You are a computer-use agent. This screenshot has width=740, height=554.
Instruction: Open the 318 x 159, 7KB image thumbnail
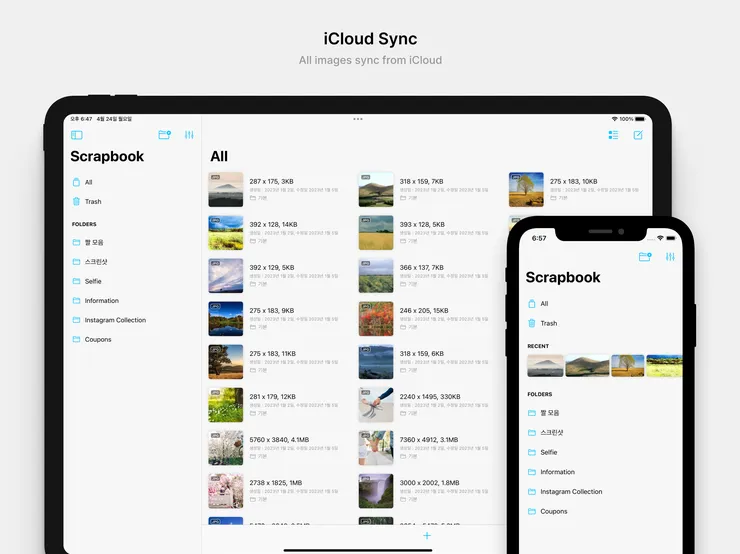click(x=376, y=190)
